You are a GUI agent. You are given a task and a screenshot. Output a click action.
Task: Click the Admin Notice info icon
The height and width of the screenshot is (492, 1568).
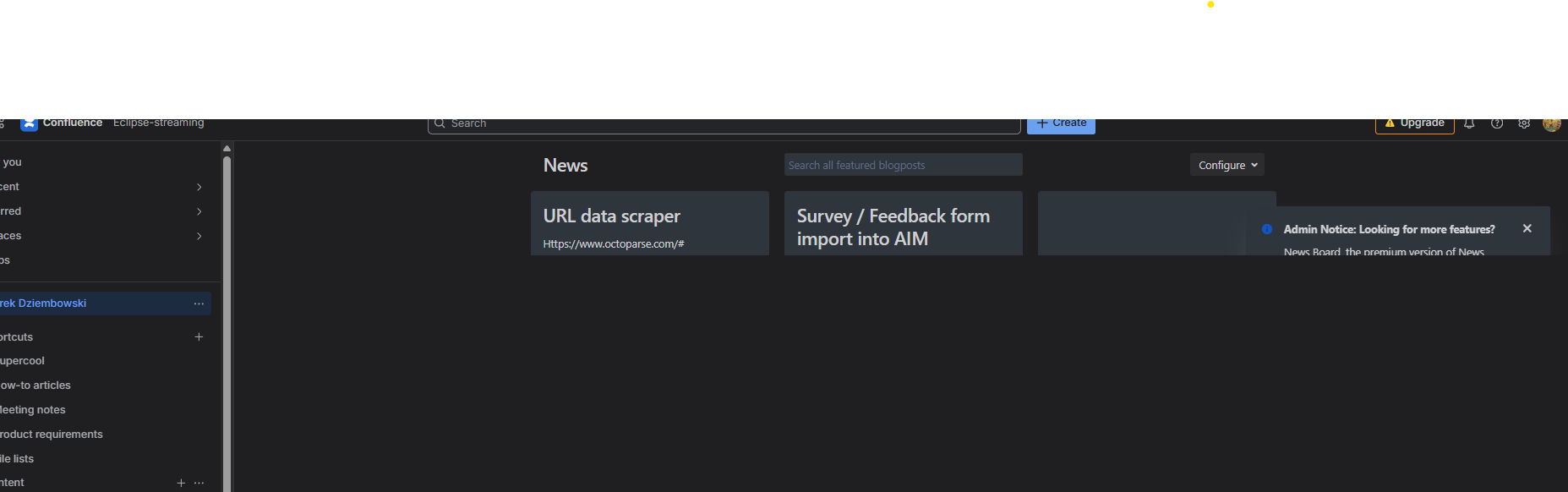click(1267, 229)
